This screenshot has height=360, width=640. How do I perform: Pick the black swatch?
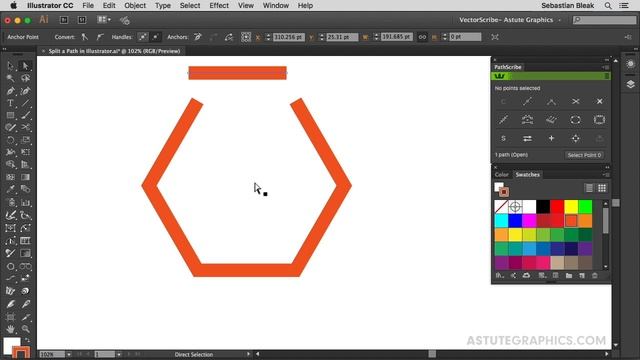coord(543,207)
